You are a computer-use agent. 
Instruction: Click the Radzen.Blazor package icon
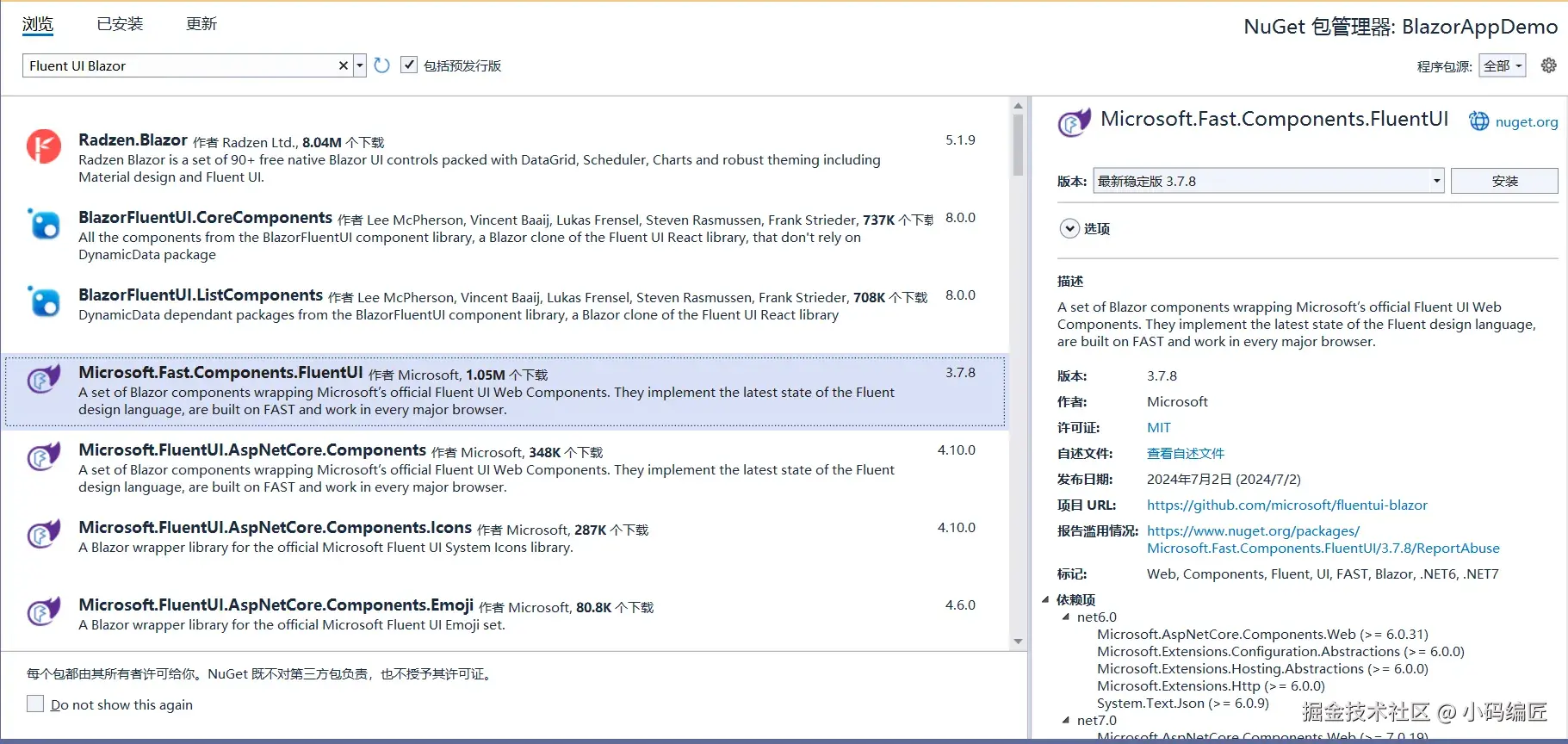[x=44, y=146]
